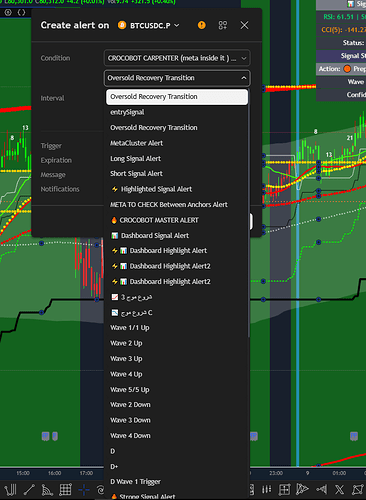Select the four-pane grid tool in bottom toolbar
Viewport: 366px width, 500px height.
284,489
